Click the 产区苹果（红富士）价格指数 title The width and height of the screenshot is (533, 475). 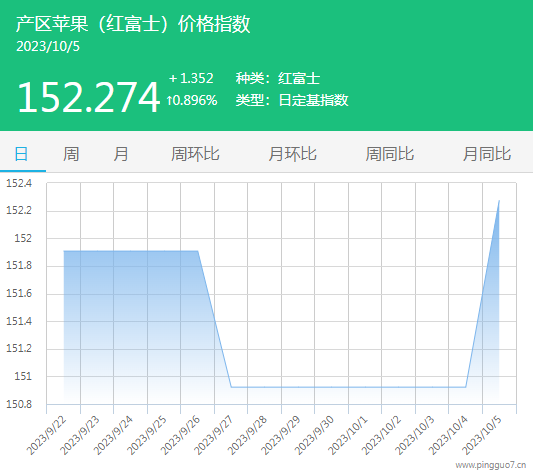[x=133, y=24]
